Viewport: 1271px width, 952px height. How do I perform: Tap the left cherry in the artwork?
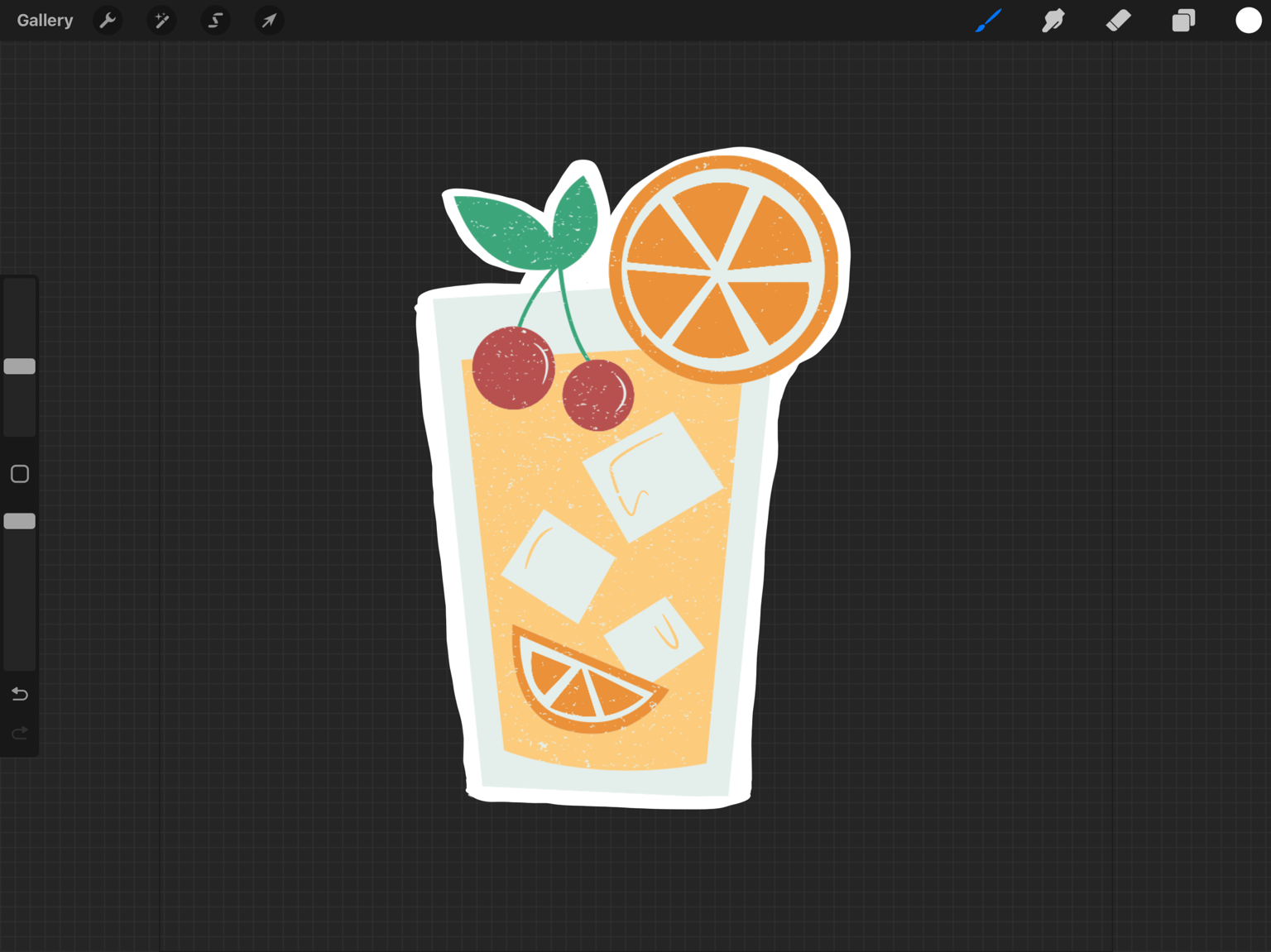click(x=513, y=368)
